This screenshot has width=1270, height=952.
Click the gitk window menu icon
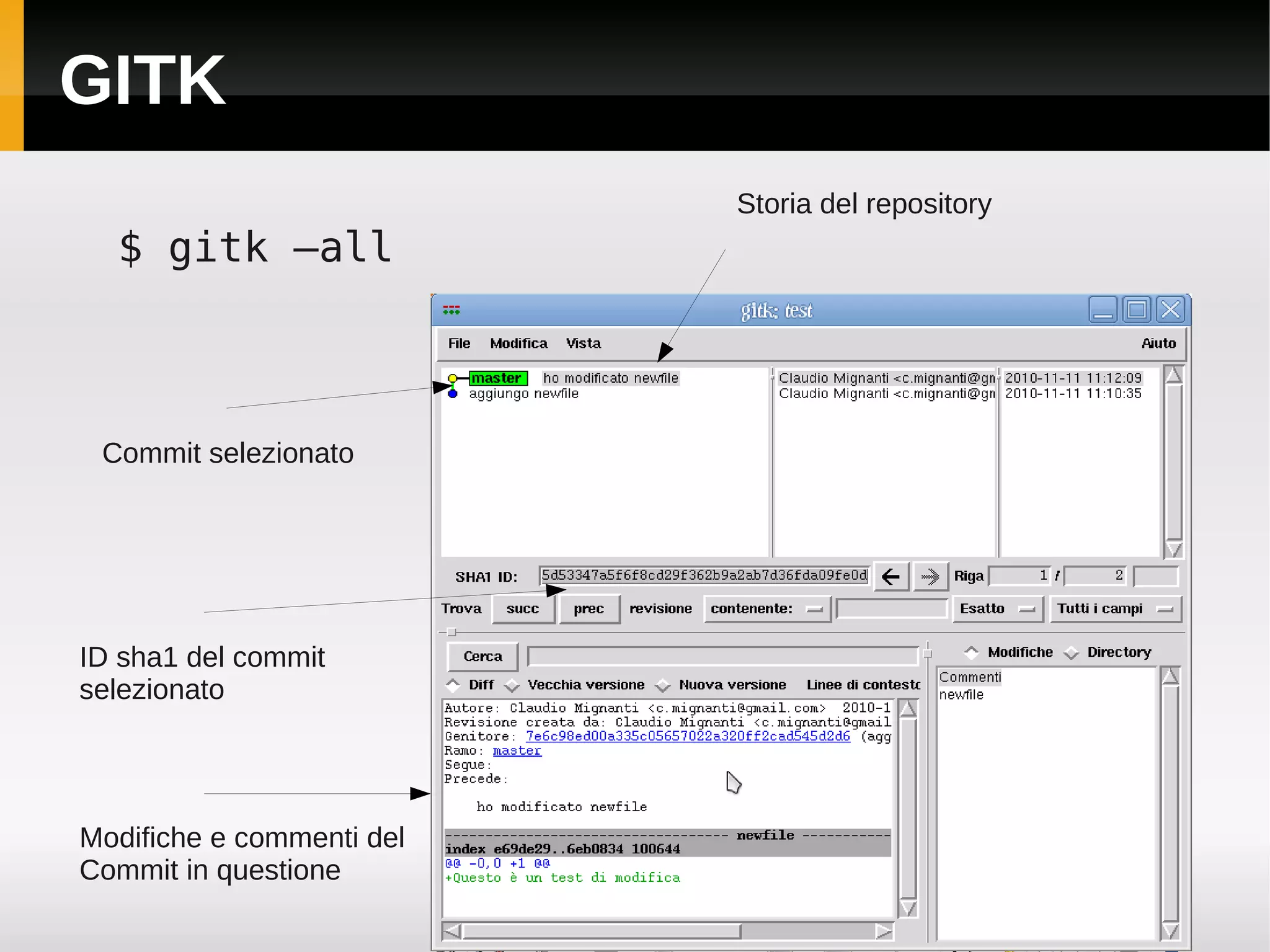coord(451,310)
